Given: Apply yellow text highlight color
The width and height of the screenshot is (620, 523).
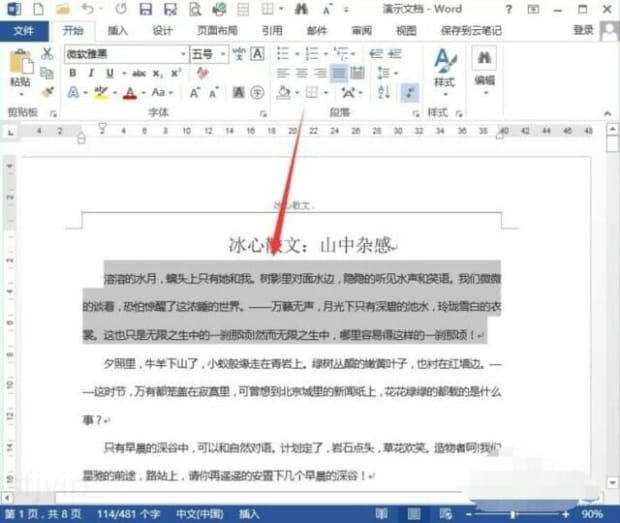Looking at the screenshot, I should 101,93.
